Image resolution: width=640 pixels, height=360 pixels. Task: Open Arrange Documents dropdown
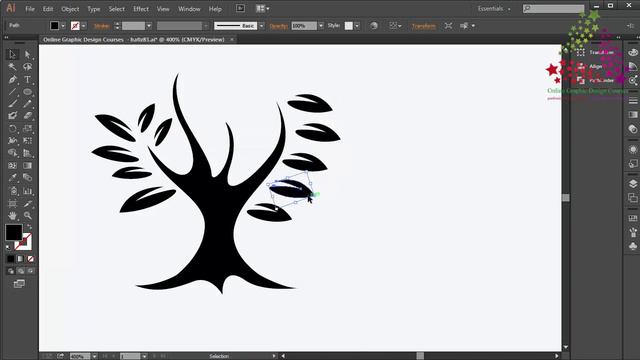pyautogui.click(x=262, y=9)
